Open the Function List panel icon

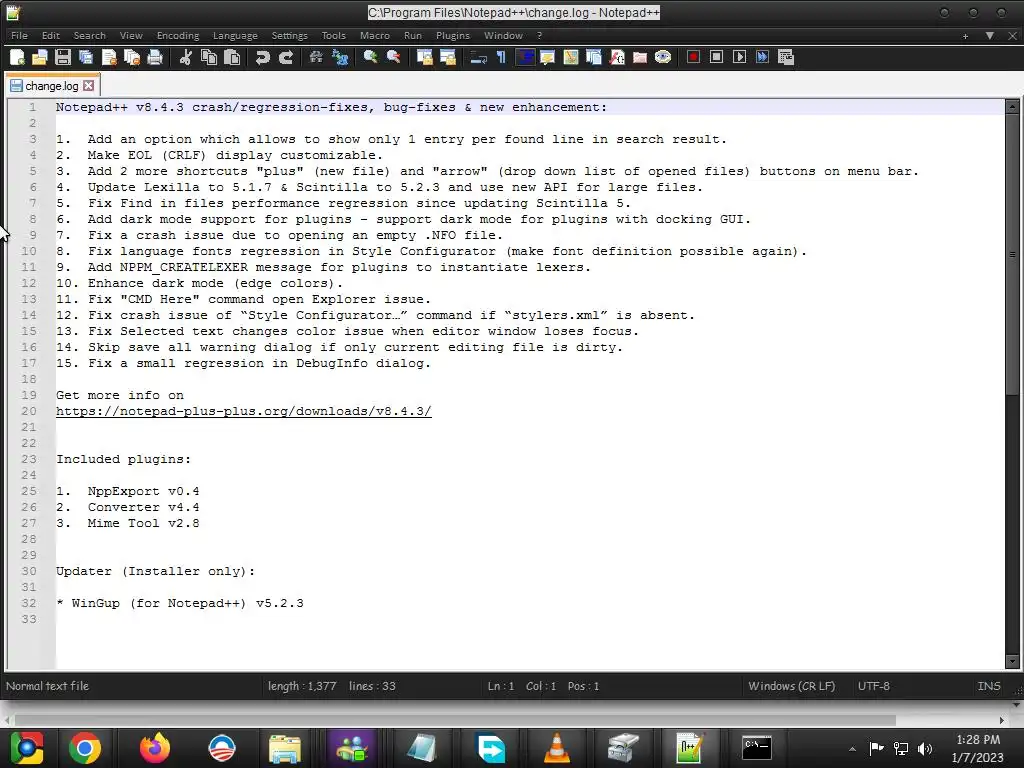point(617,57)
